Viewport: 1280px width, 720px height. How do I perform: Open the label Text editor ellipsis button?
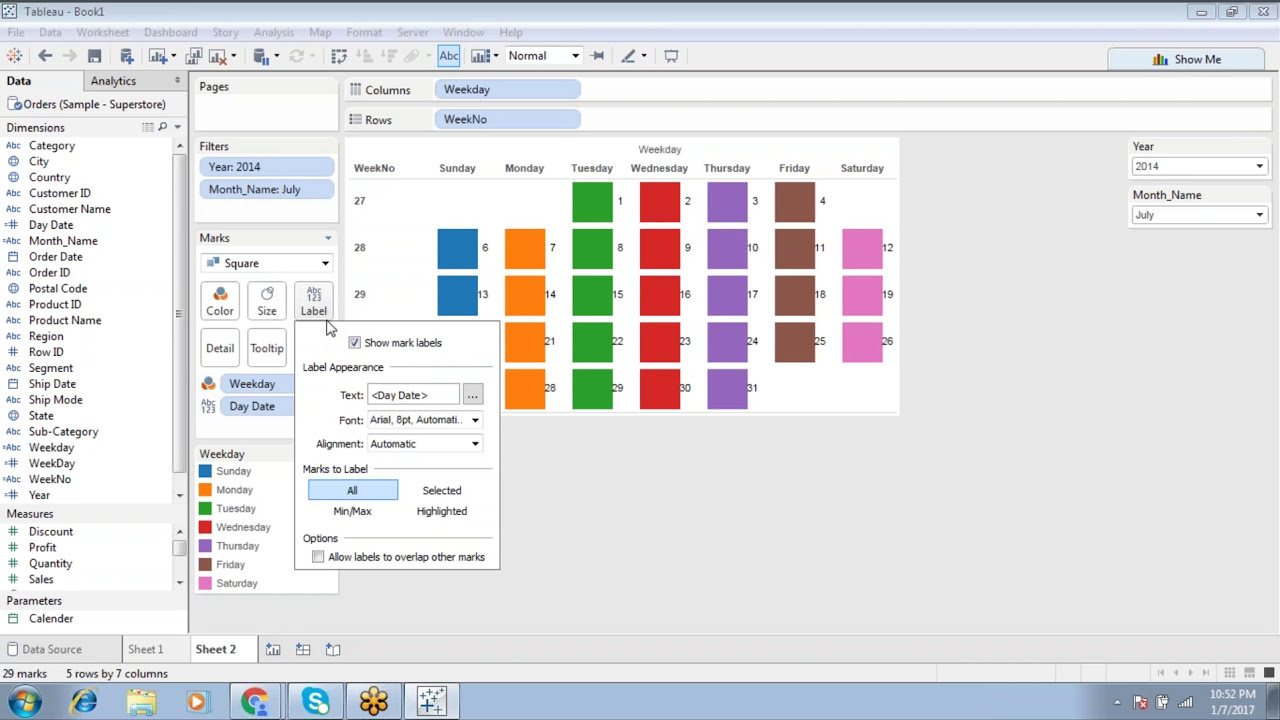(472, 395)
